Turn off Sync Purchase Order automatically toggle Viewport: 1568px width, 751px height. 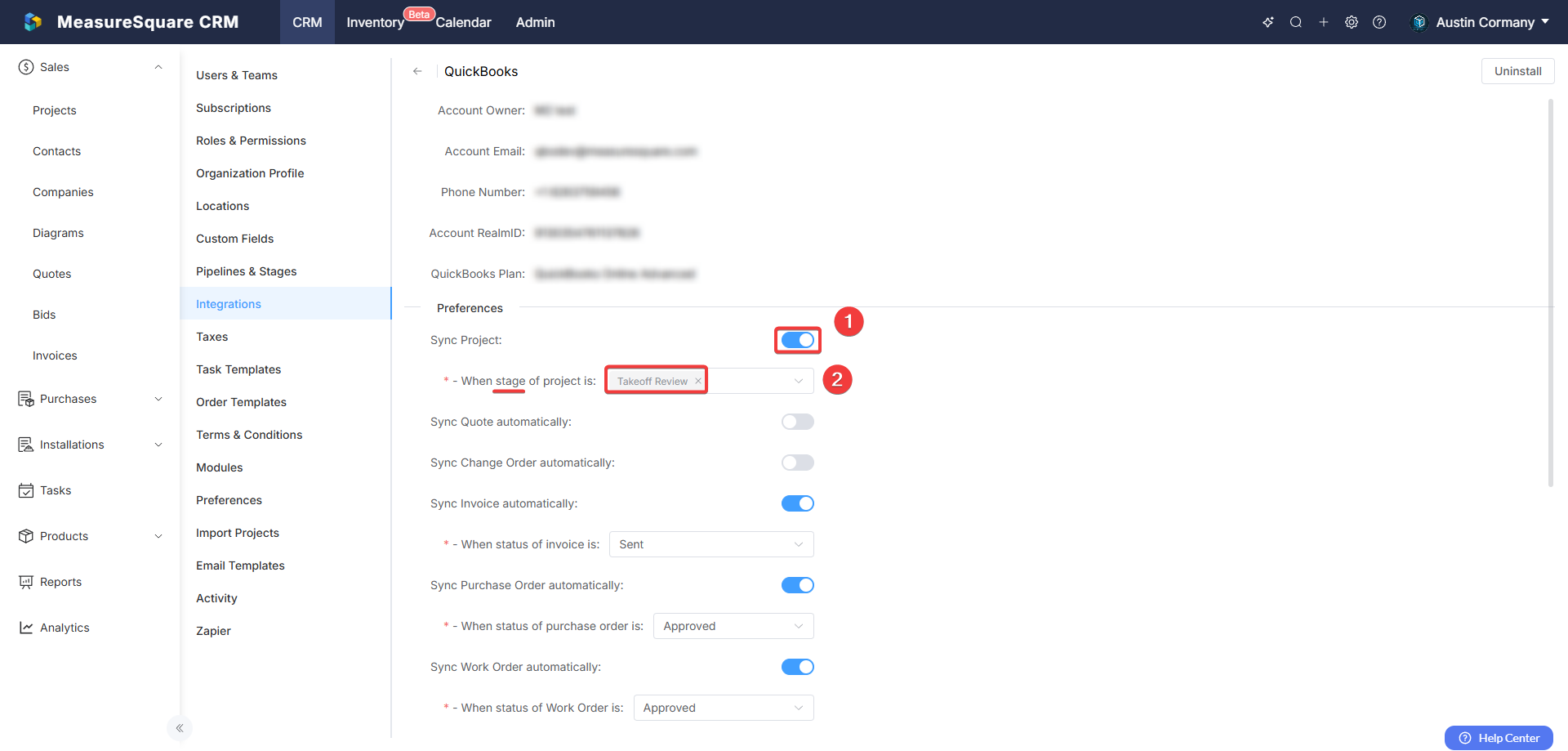coord(798,585)
